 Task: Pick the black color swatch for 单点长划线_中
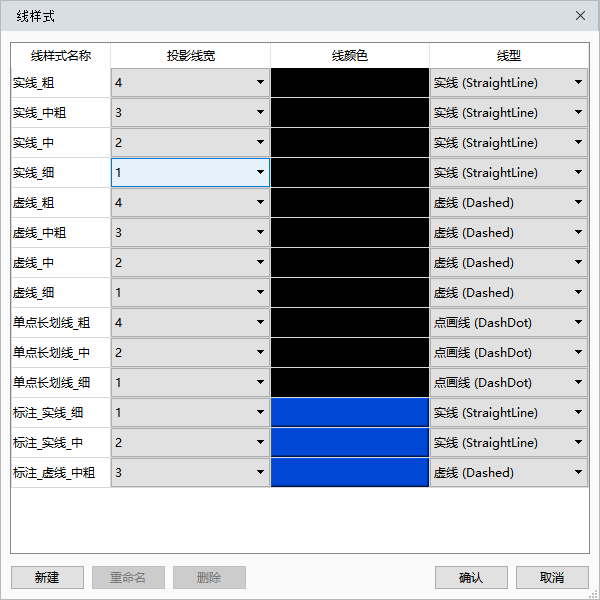350,352
